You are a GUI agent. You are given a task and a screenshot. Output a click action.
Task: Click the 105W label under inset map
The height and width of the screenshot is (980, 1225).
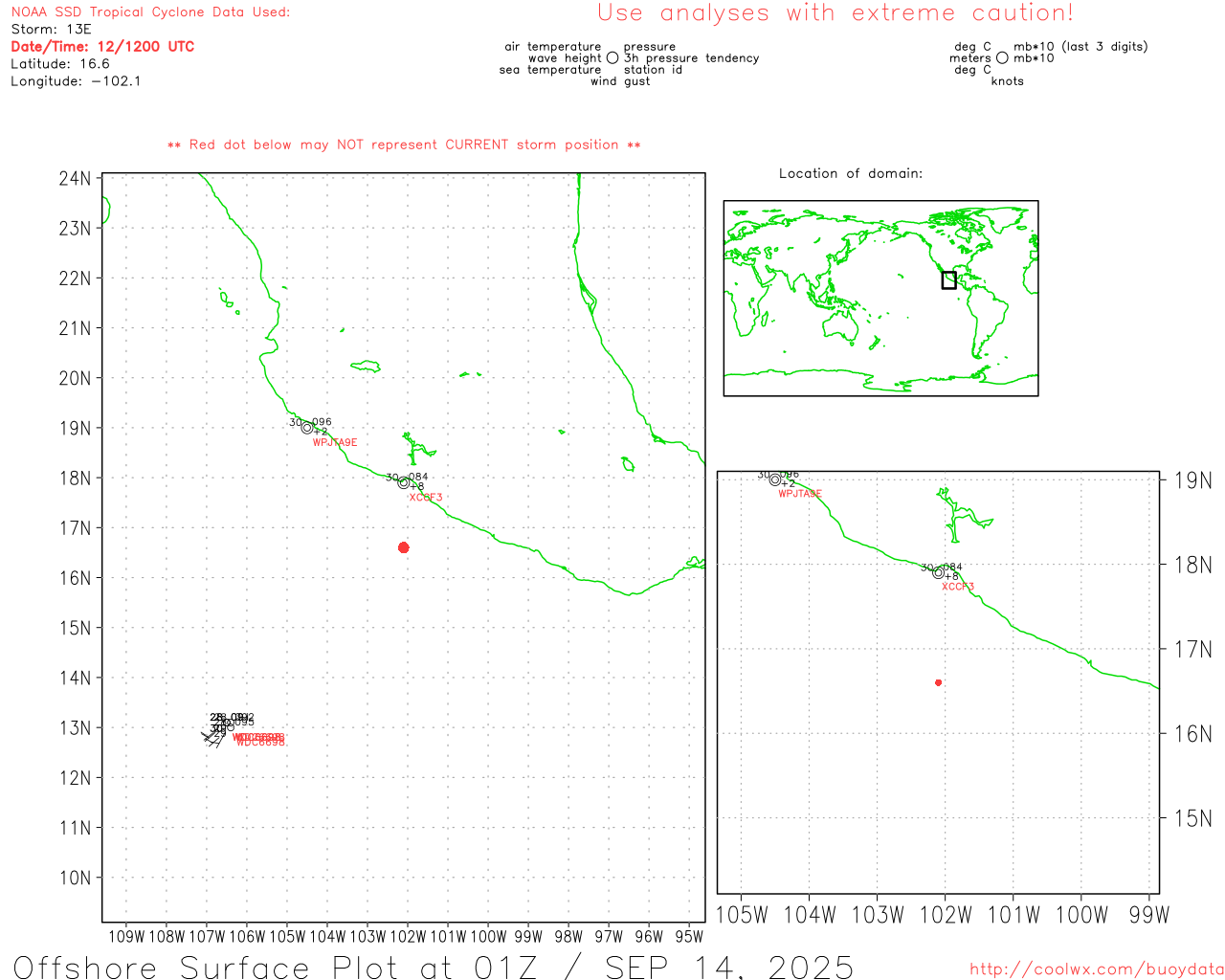point(742,915)
